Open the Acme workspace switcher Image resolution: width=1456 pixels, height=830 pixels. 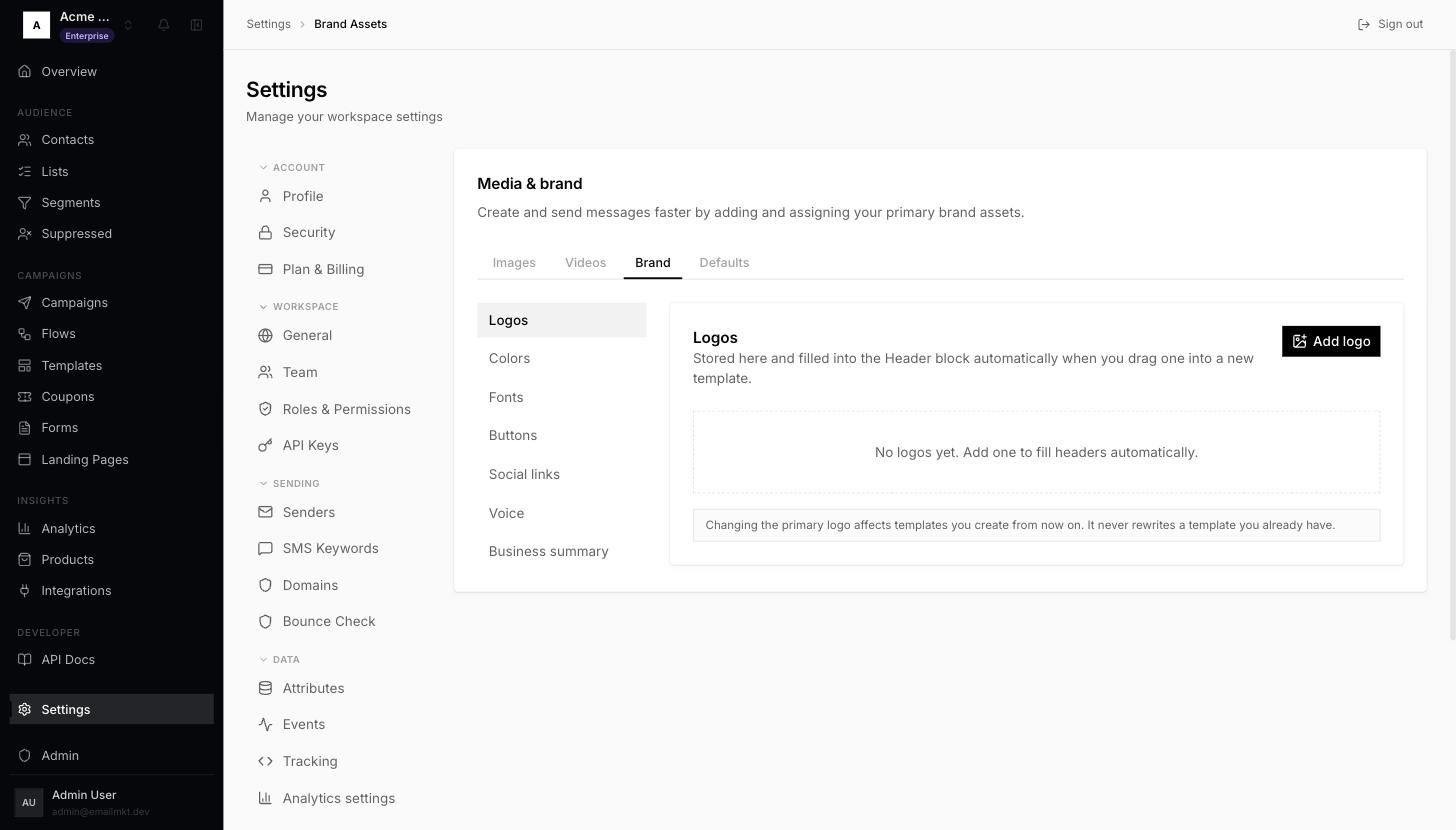(78, 25)
